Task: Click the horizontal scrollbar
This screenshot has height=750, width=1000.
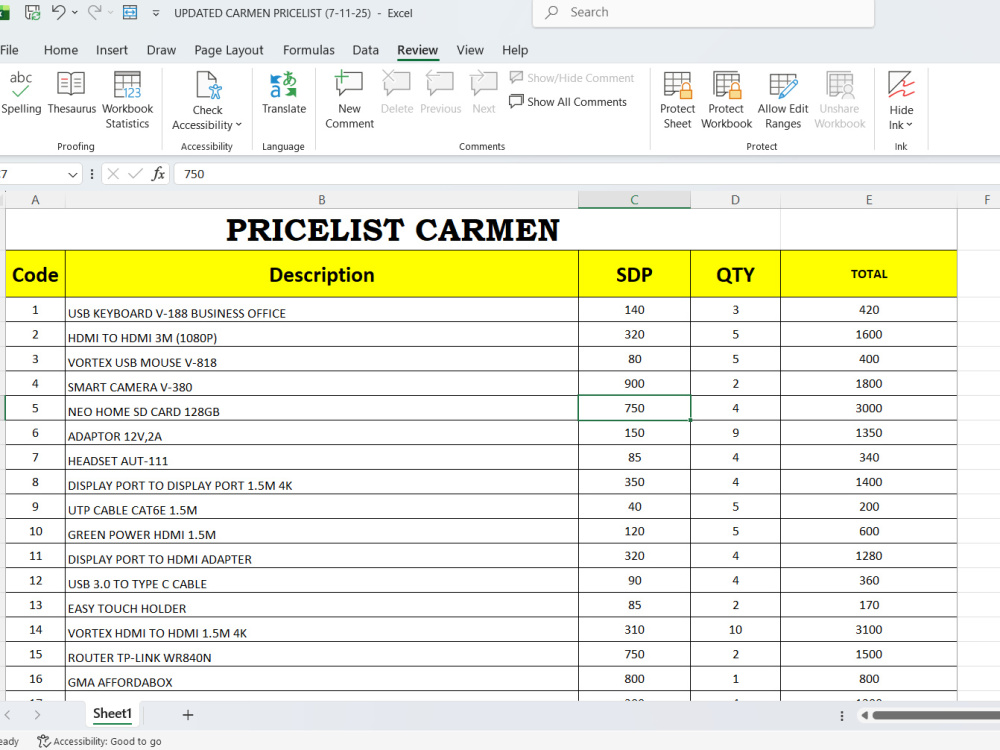Action: point(936,716)
